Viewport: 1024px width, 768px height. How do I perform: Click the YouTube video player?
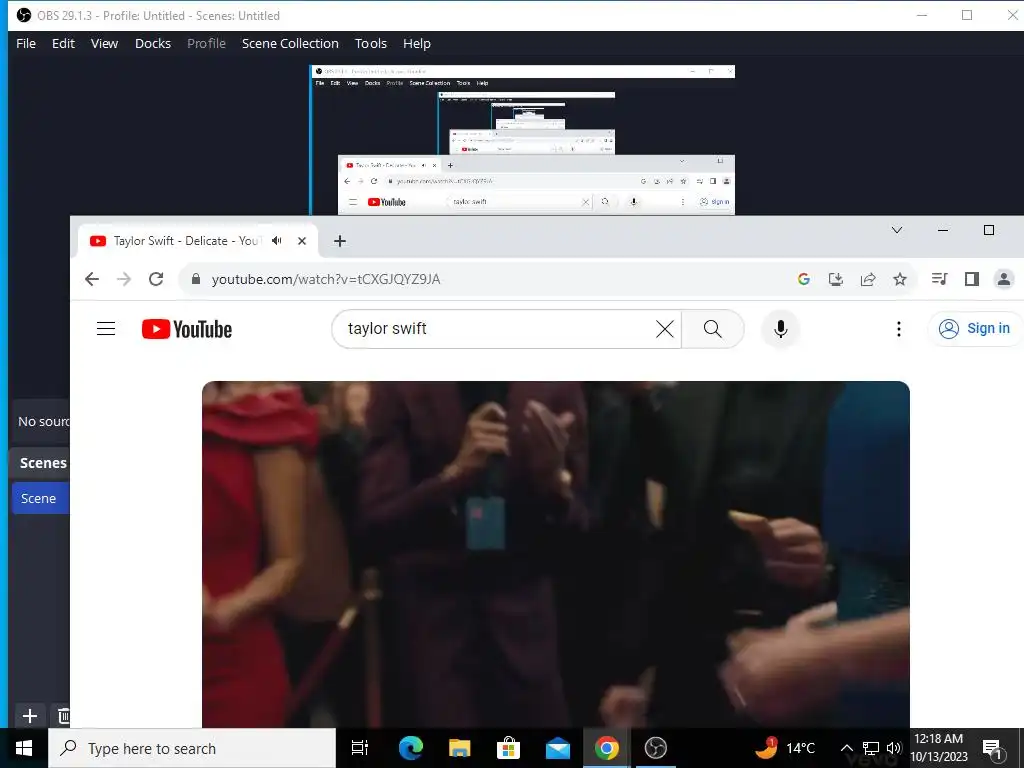(556, 554)
